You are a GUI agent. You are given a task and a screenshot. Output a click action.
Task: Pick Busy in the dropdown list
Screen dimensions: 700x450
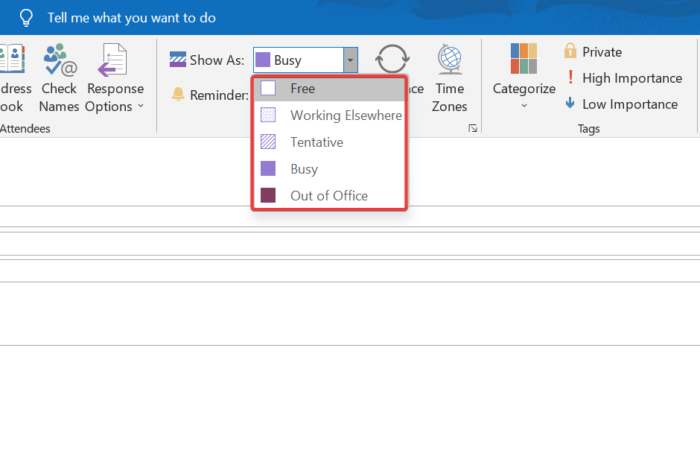point(304,169)
